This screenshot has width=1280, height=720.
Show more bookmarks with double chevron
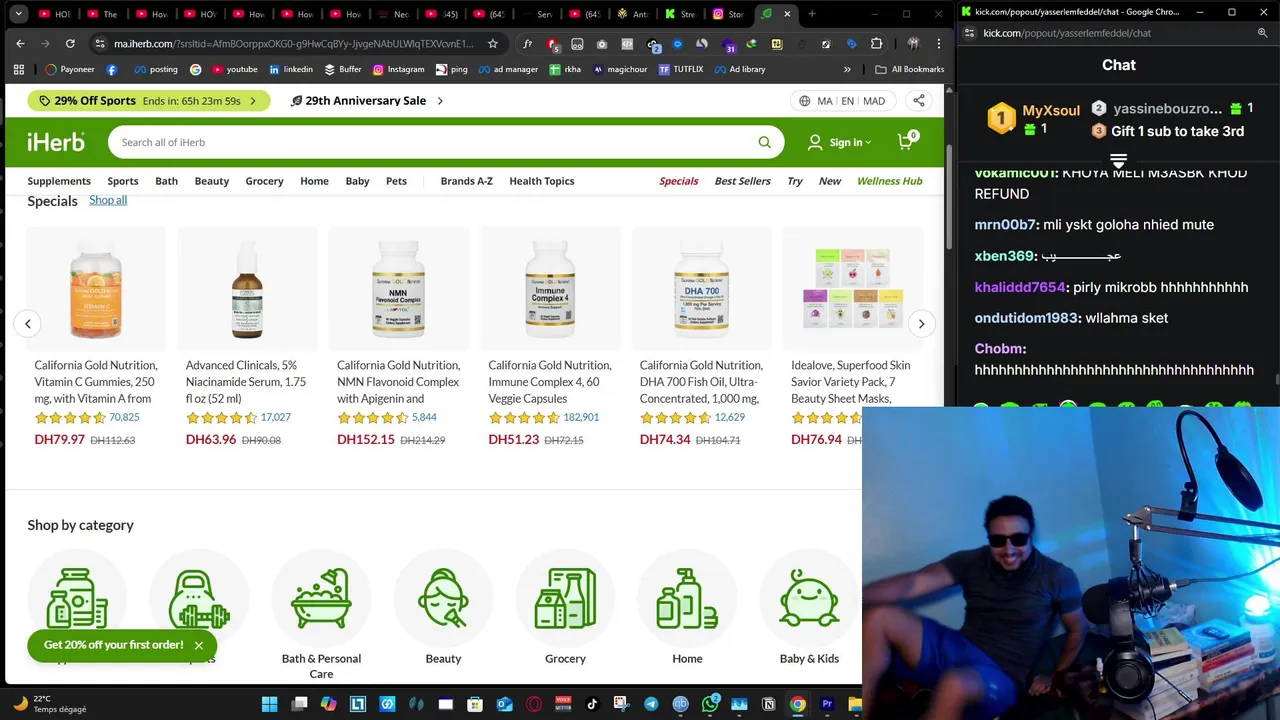point(847,69)
